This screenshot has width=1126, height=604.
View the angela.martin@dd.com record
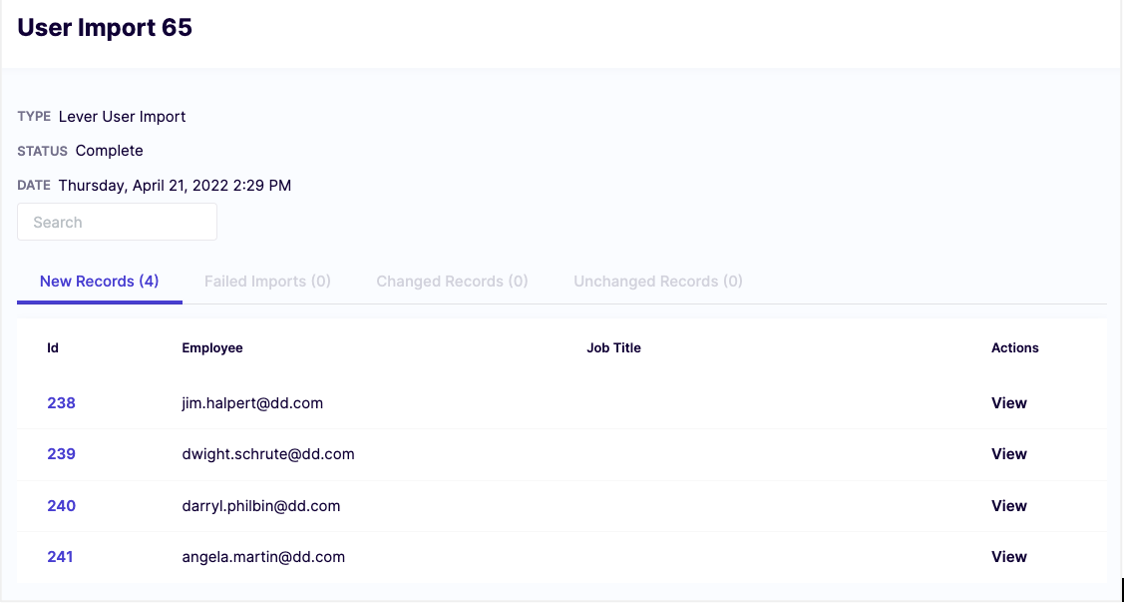tap(1008, 557)
